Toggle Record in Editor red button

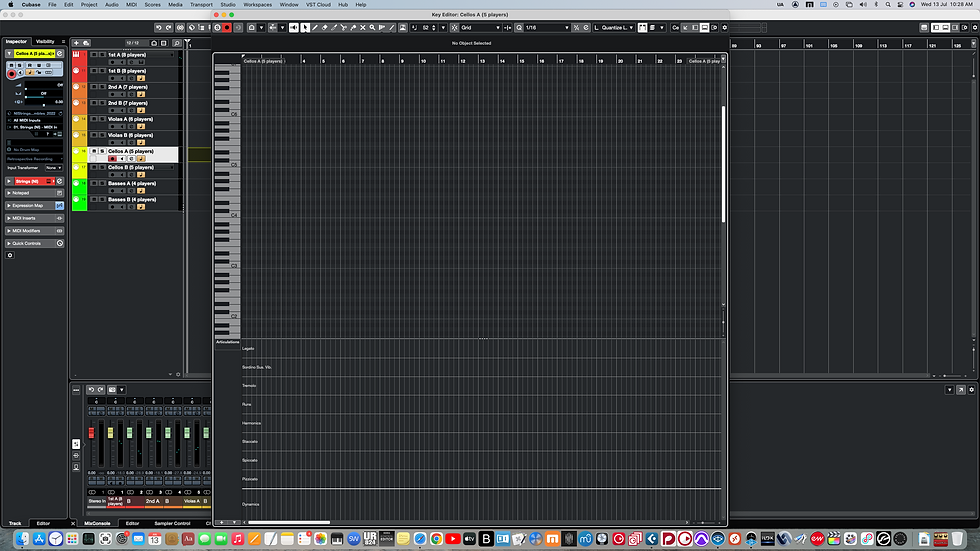click(x=227, y=27)
